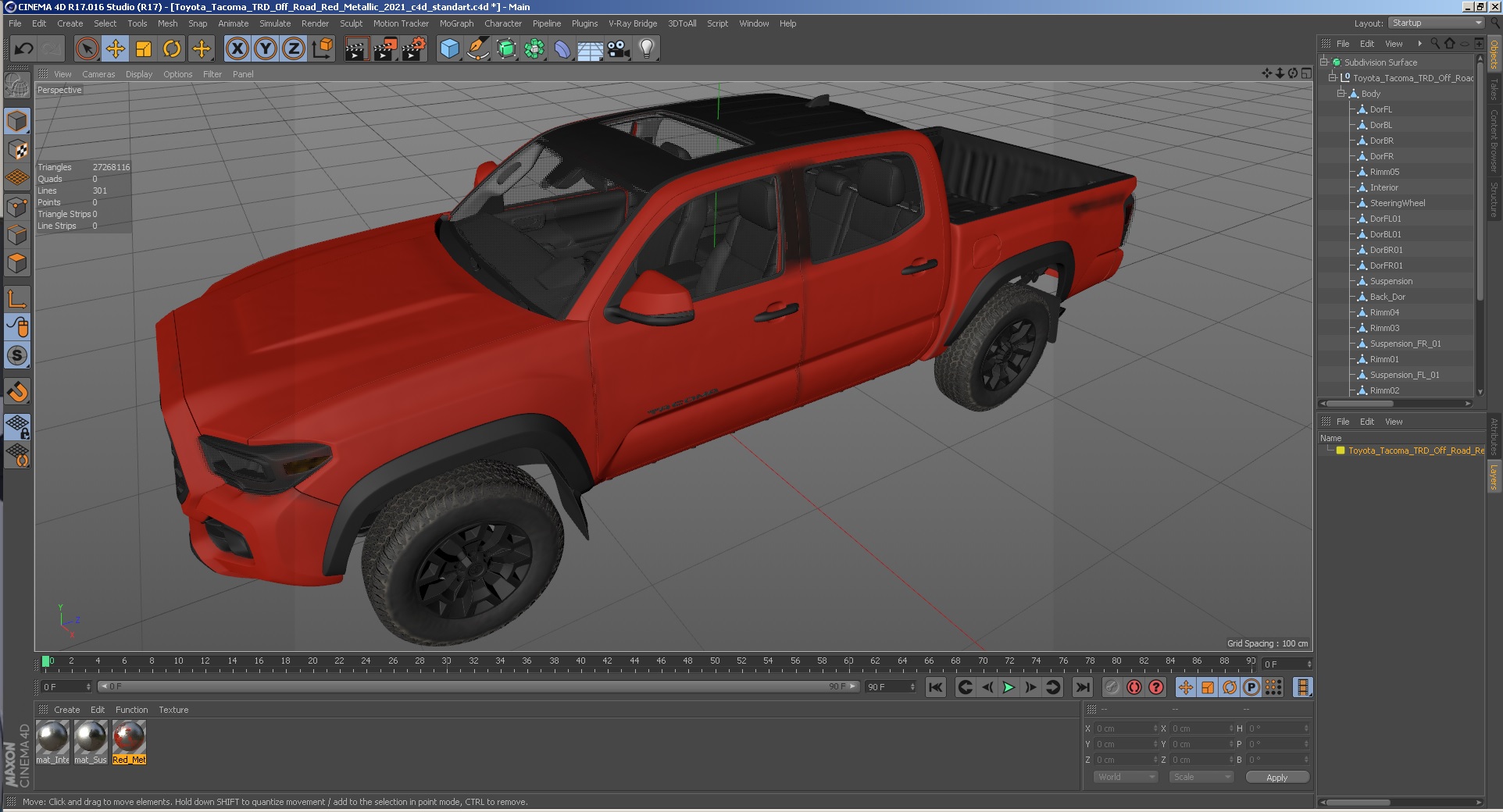Open the Layout Startup dropdown
Viewport: 1503px width, 812px height.
[x=1436, y=23]
